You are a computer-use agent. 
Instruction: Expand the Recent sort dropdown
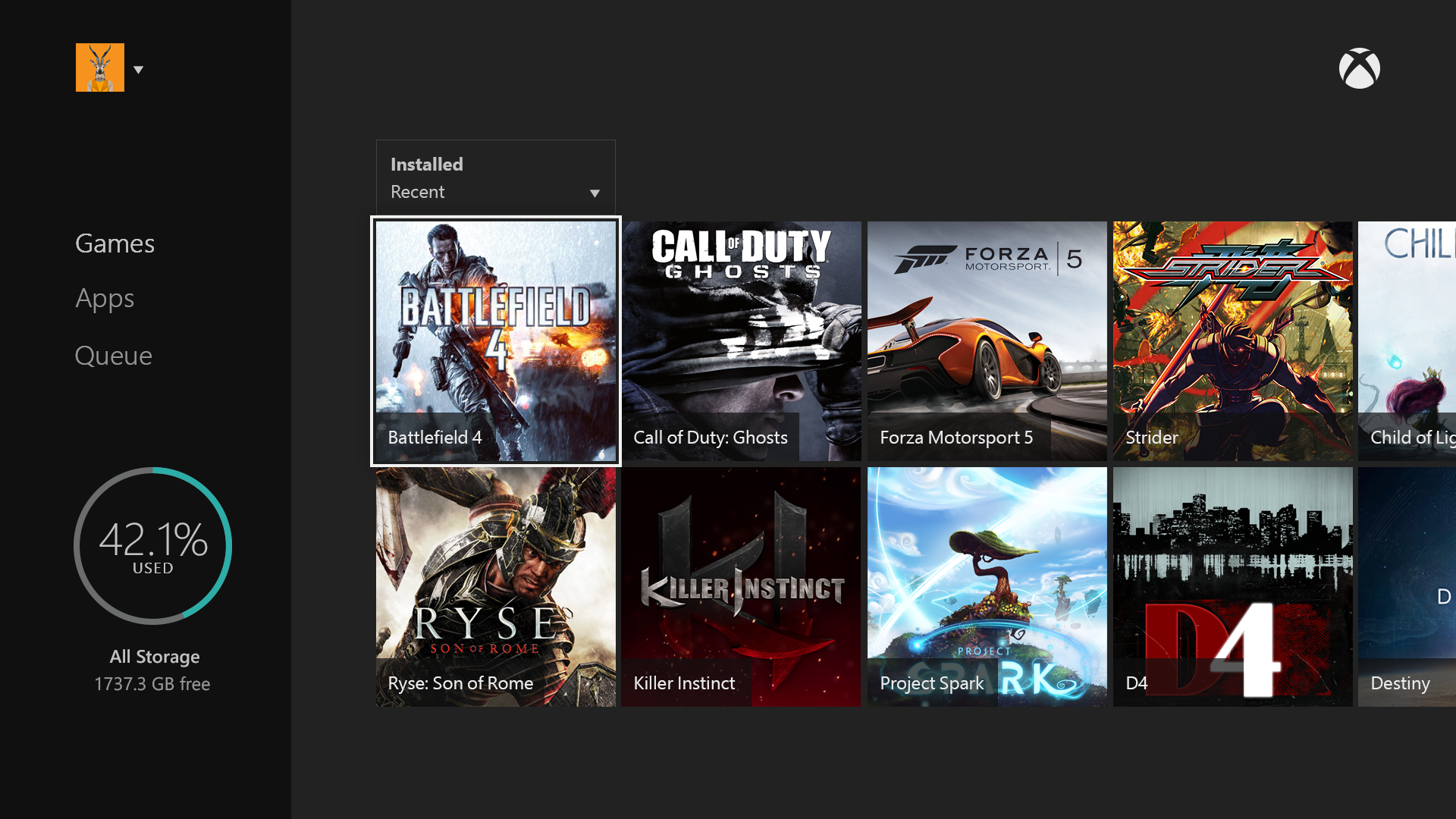(x=595, y=193)
